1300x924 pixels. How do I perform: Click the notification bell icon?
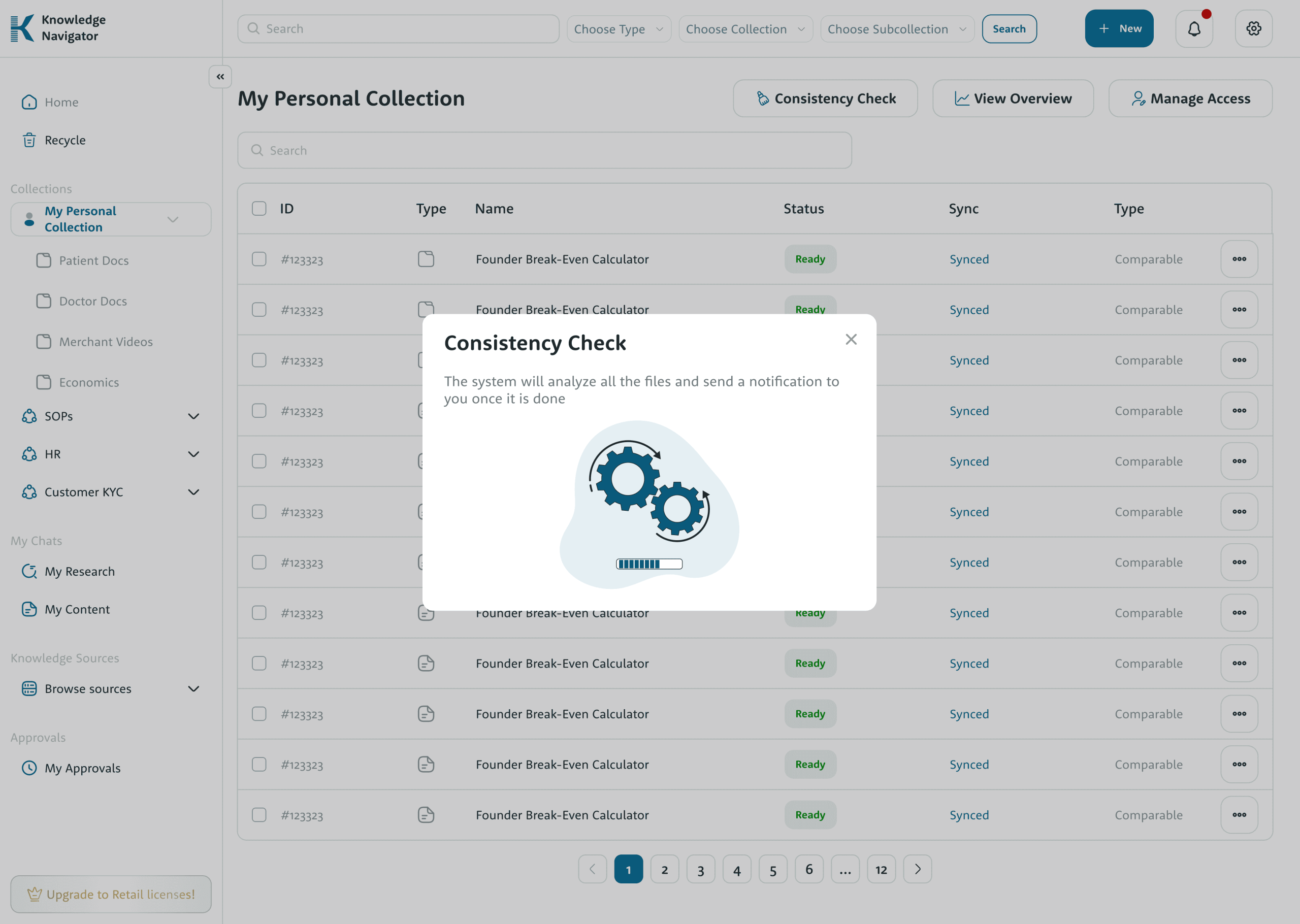click(x=1193, y=28)
